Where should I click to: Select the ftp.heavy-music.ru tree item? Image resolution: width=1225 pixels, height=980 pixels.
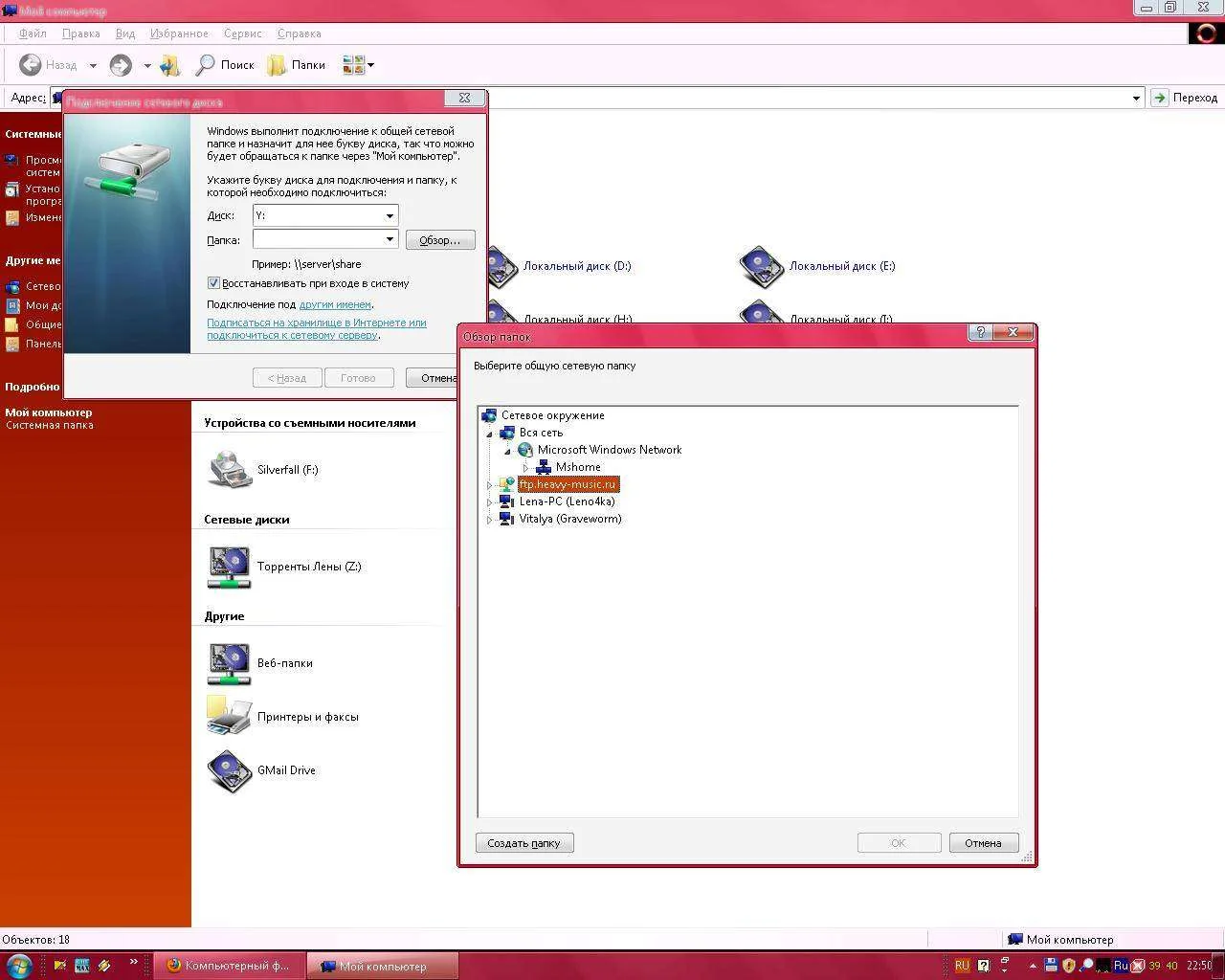click(568, 484)
